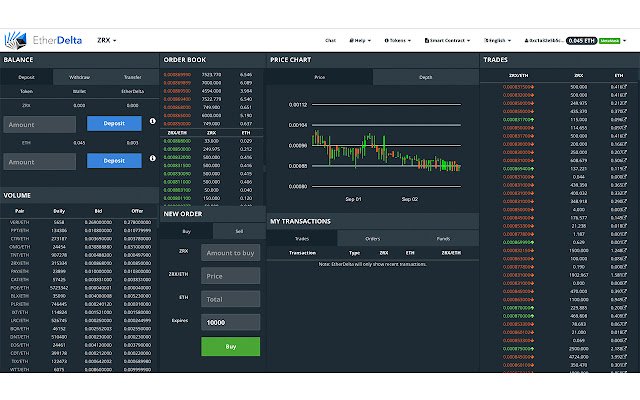This screenshot has height=400, width=640.
Task: Click the Expires field showing 10000
Action: [x=231, y=322]
